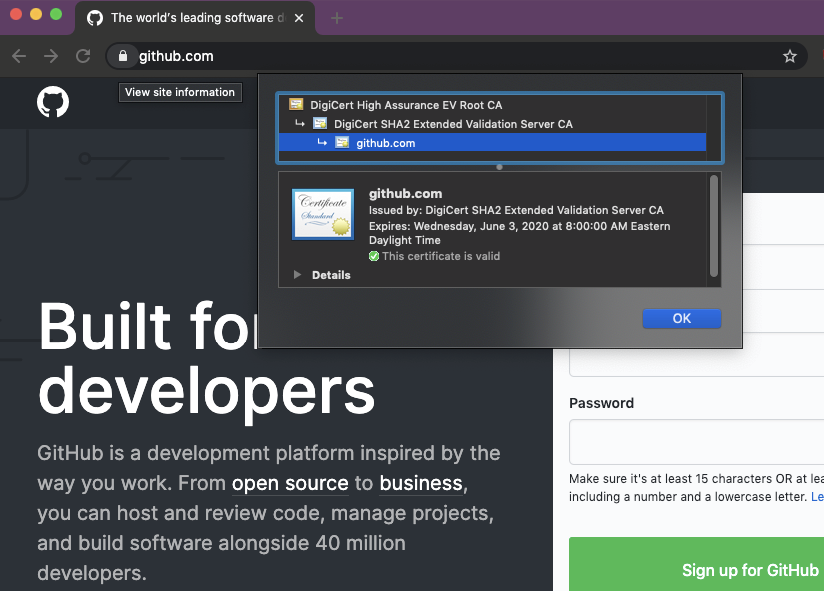Click the macOS yellow minimize button
This screenshot has width=824, height=591.
(36, 15)
